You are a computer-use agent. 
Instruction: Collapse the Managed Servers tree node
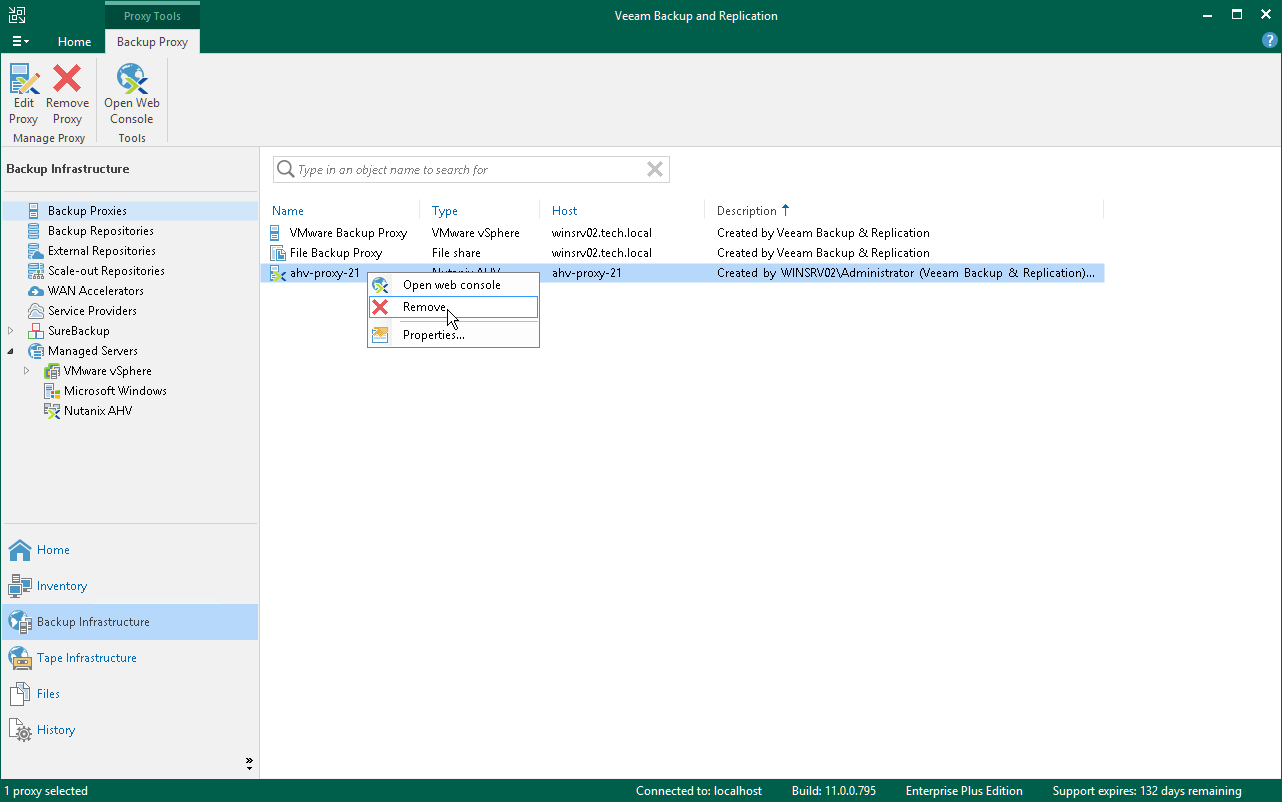coord(11,351)
